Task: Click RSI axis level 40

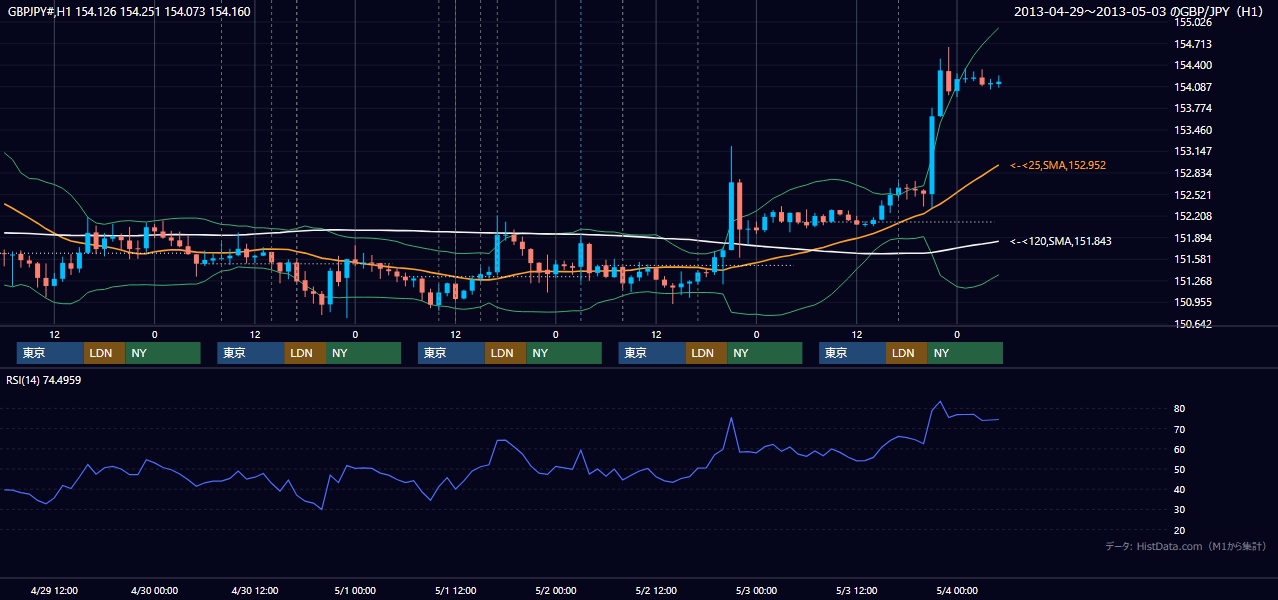Action: click(x=1180, y=489)
